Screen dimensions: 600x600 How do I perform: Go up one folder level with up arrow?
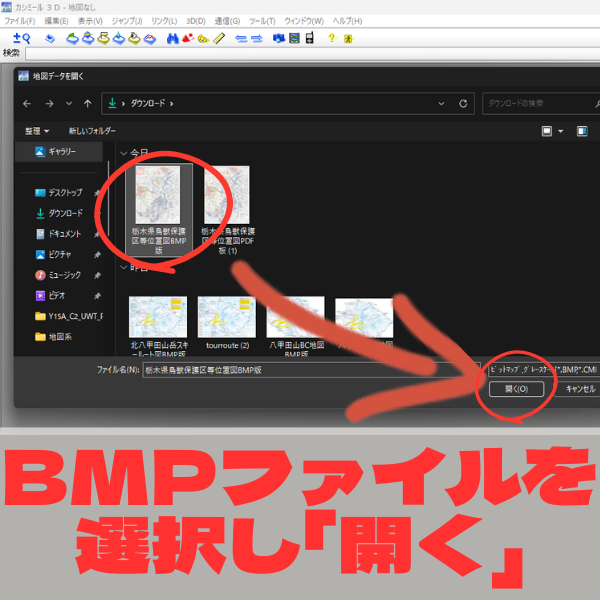click(88, 102)
